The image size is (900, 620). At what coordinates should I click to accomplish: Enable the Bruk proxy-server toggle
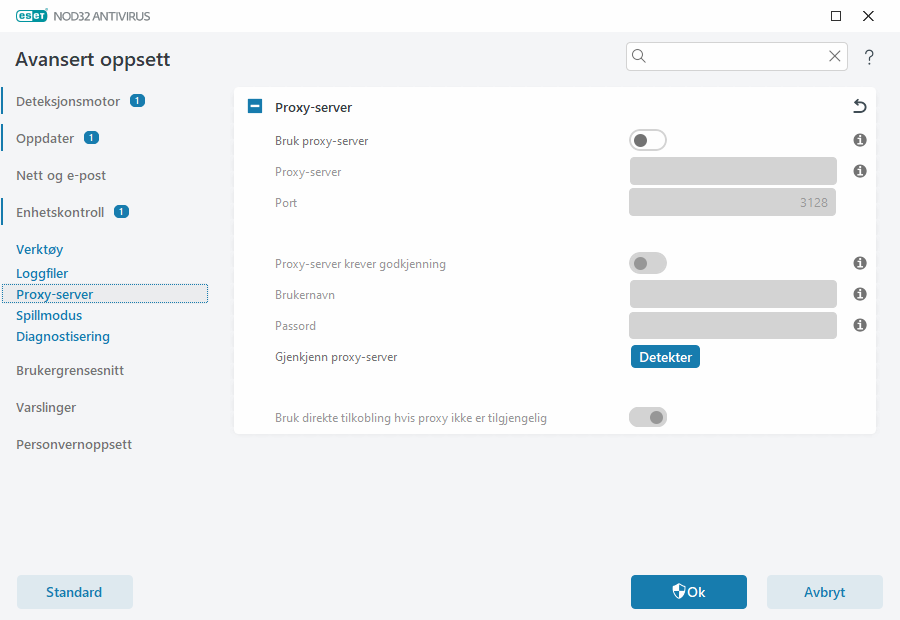pos(647,140)
